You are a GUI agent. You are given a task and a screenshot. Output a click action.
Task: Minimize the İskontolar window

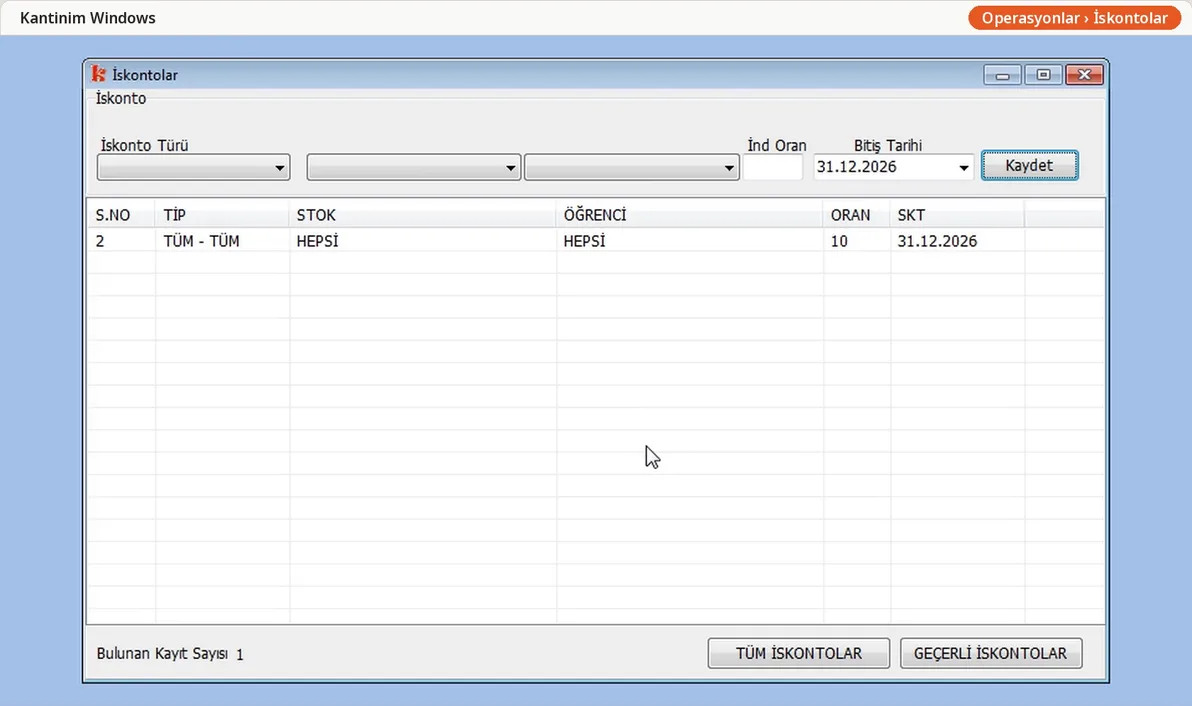pyautogui.click(x=1002, y=74)
